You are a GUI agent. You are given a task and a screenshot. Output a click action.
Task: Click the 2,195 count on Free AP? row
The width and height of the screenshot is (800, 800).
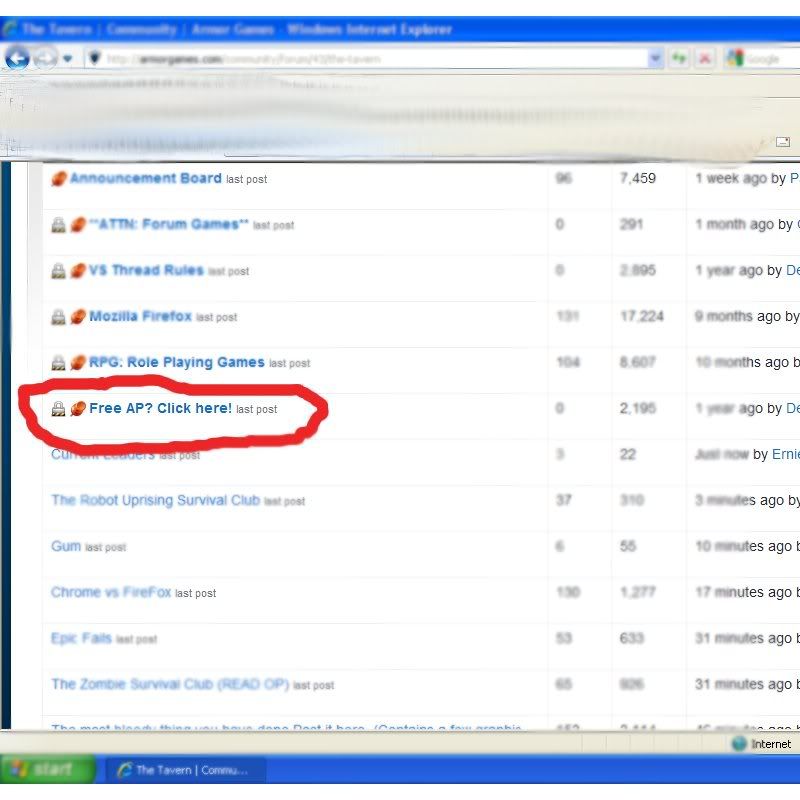[x=638, y=408]
